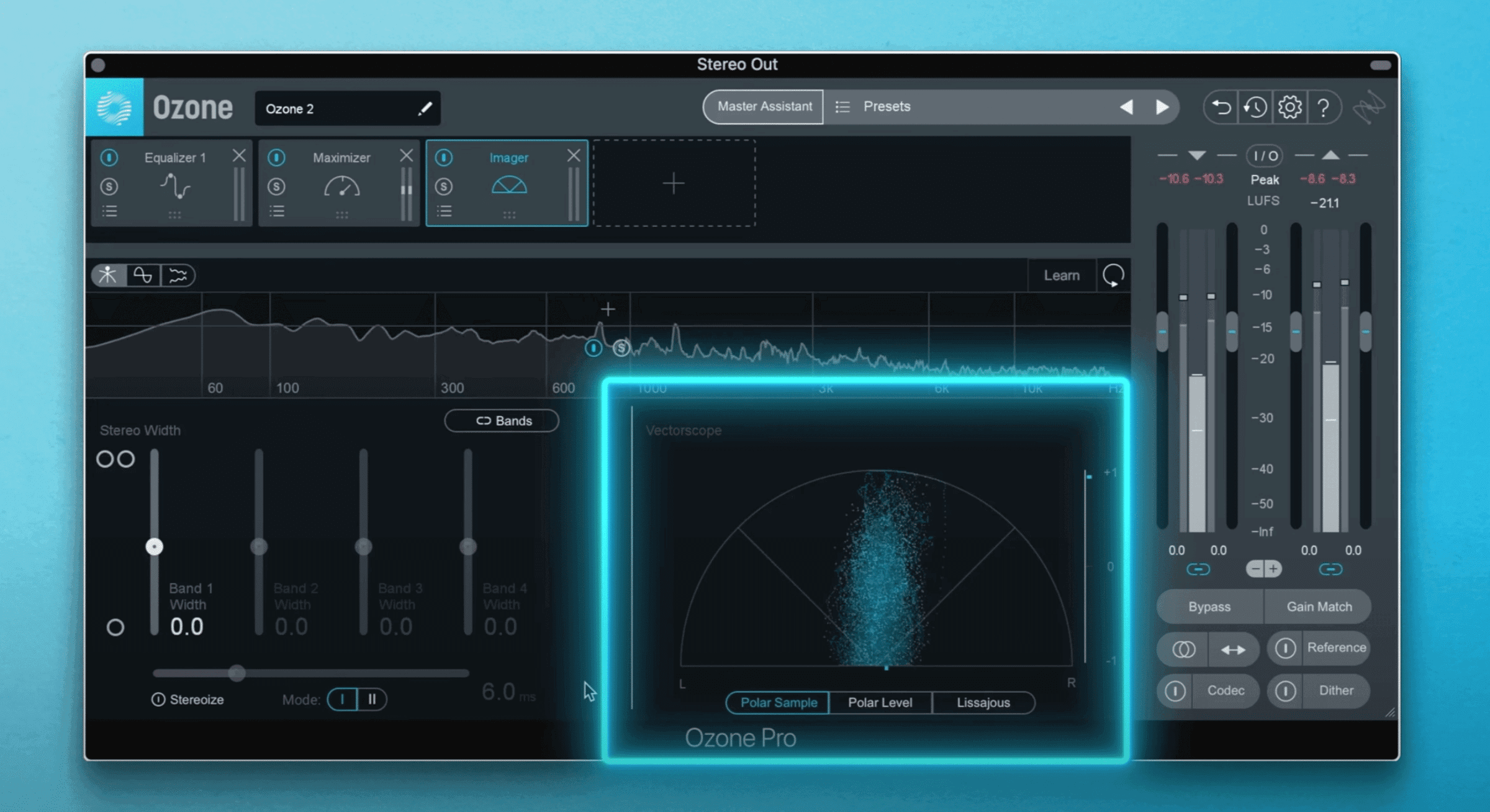Toggle band power on spectrum crossover
Image resolution: width=1490 pixels, height=812 pixels.
(x=594, y=348)
